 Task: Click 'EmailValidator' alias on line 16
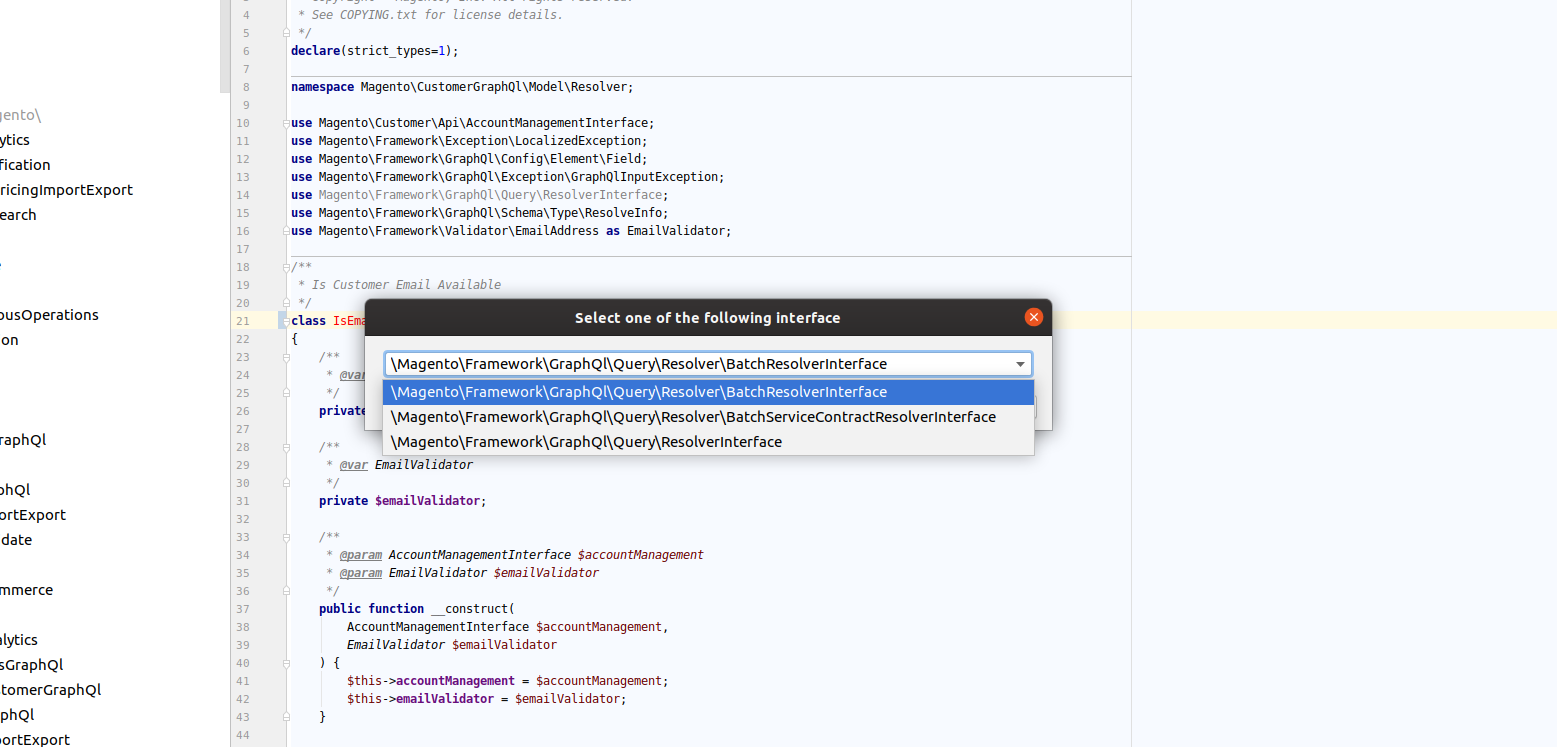675,231
